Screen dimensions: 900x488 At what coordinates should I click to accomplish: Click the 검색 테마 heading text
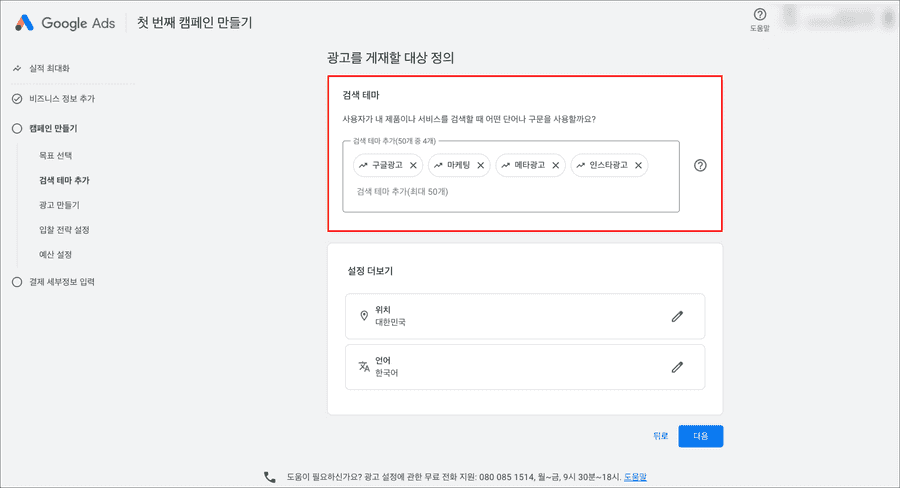pos(360,95)
